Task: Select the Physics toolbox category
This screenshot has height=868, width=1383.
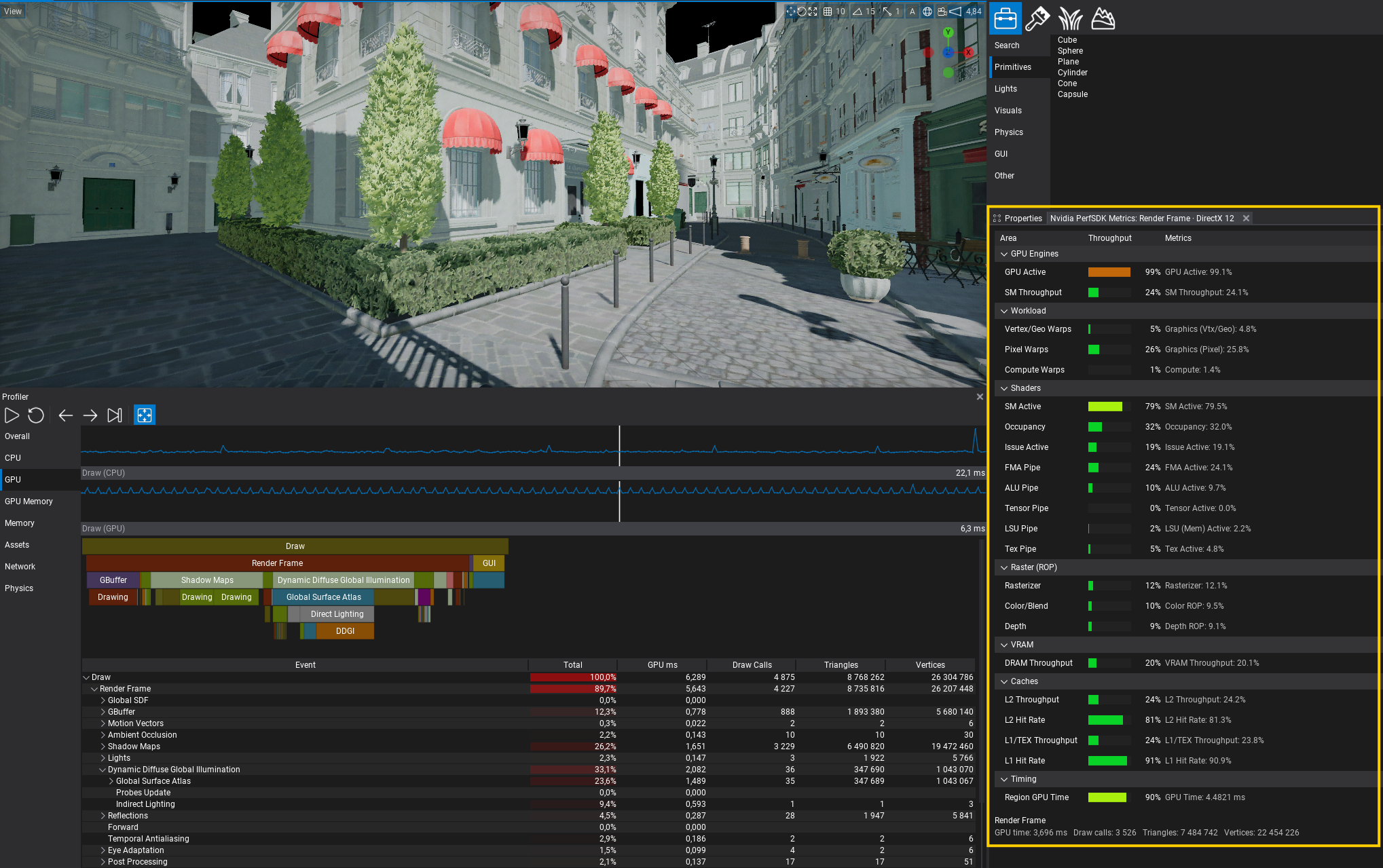Action: (1020, 132)
